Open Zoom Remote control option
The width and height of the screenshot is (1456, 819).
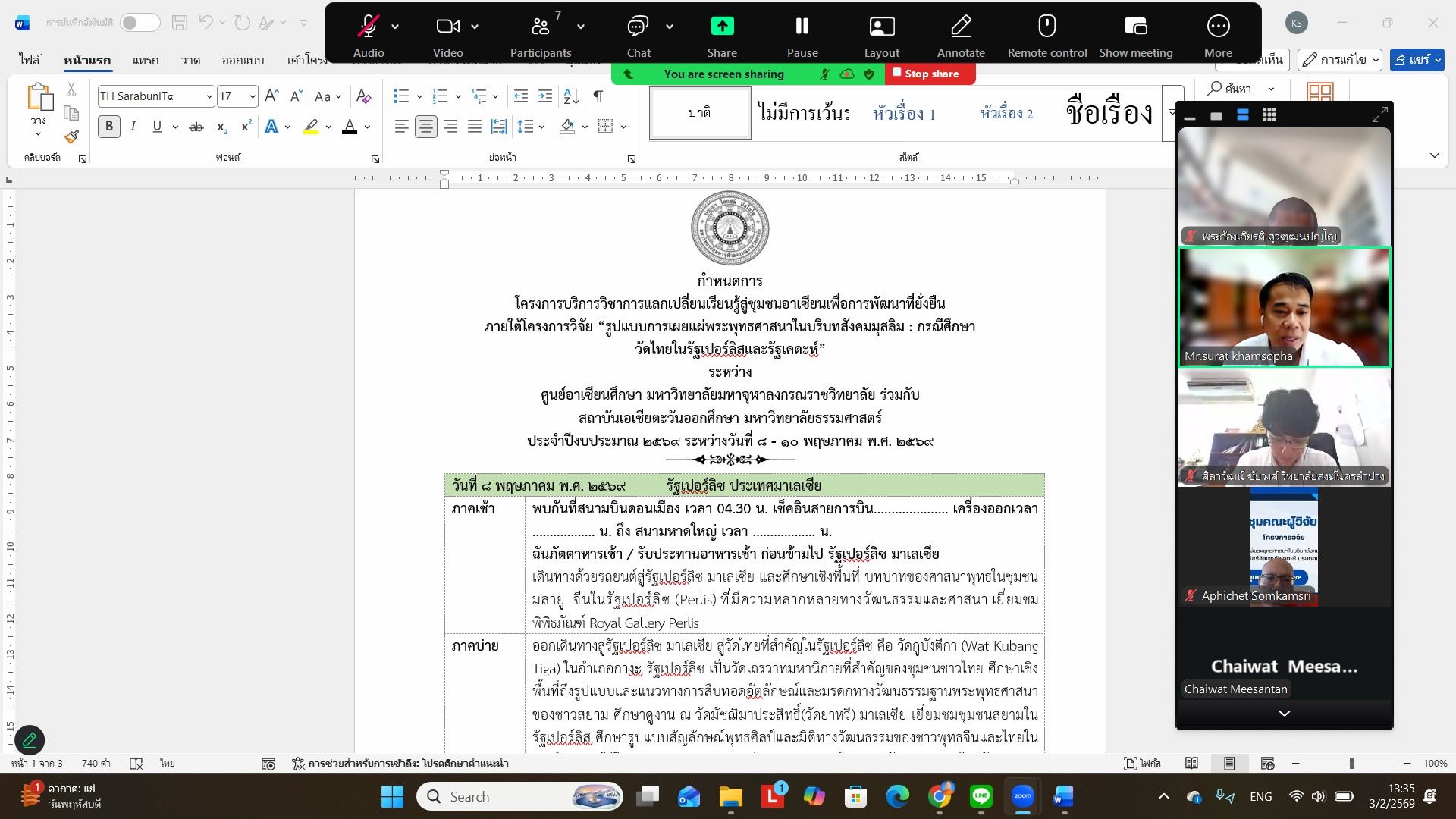tap(1046, 27)
